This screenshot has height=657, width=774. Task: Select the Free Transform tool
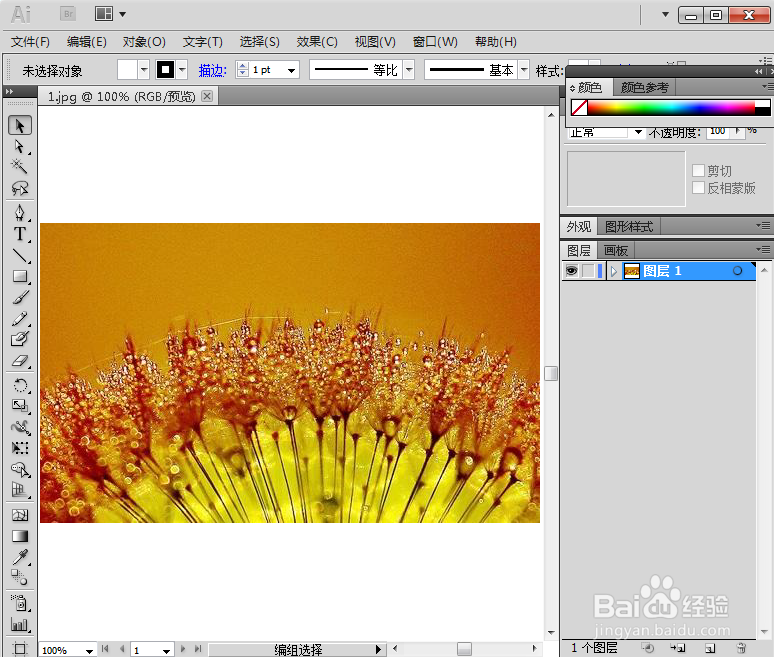(x=20, y=448)
